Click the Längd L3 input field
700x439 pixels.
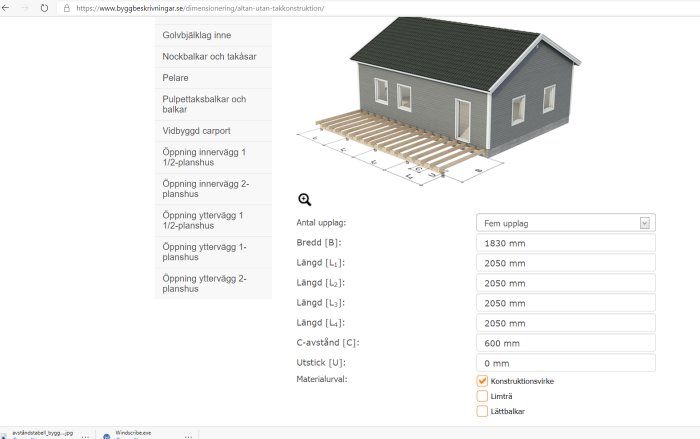[x=566, y=303]
